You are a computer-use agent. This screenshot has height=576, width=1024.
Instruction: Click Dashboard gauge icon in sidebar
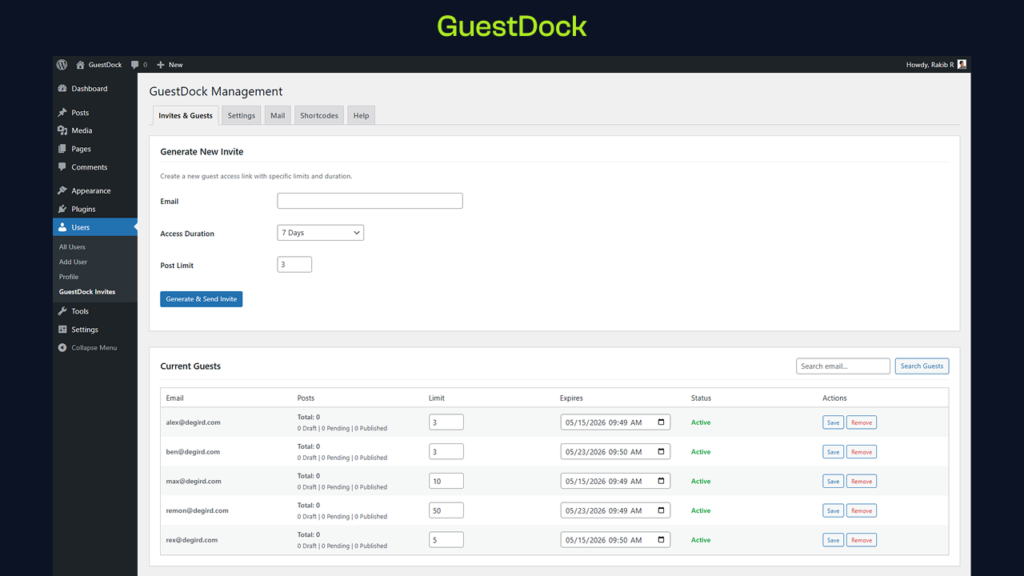pos(62,88)
